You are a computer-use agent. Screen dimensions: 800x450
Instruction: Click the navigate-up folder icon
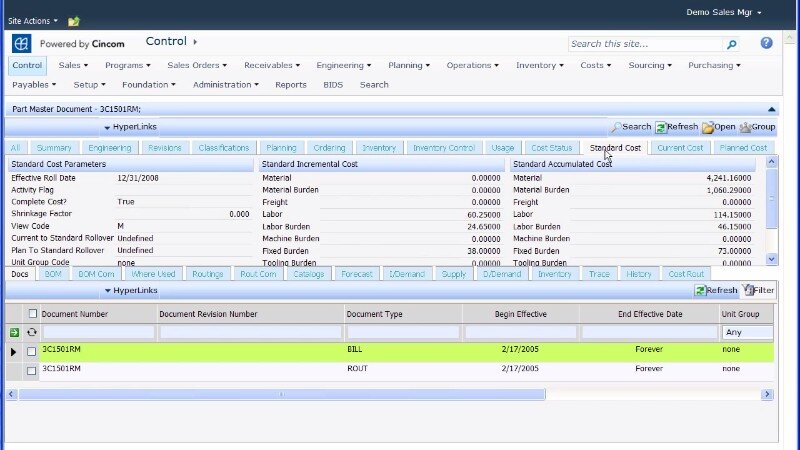pos(74,21)
